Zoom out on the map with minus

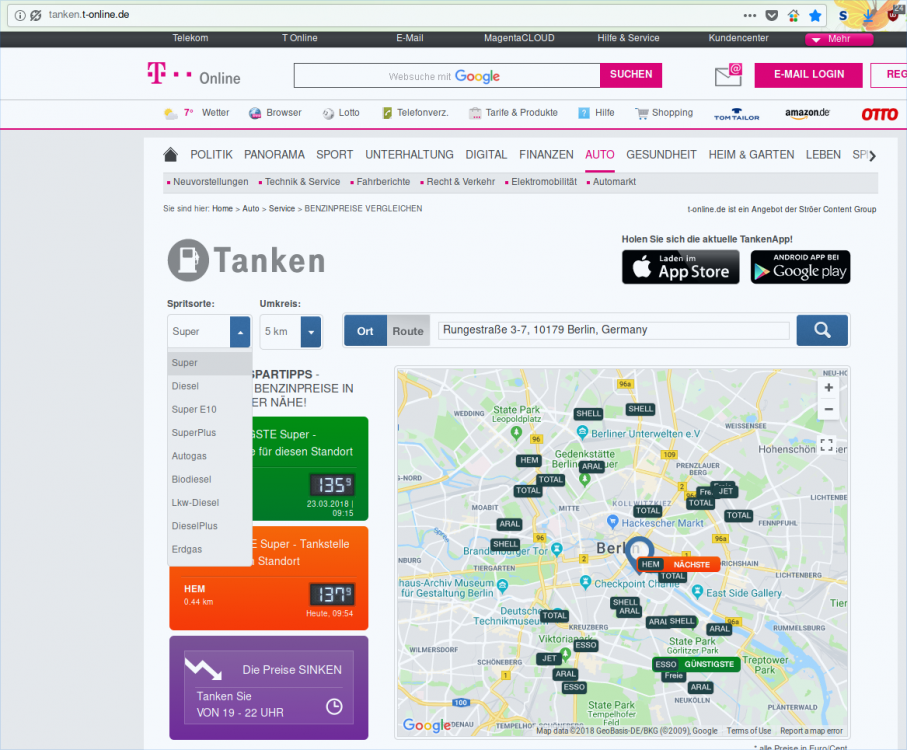pyautogui.click(x=828, y=409)
